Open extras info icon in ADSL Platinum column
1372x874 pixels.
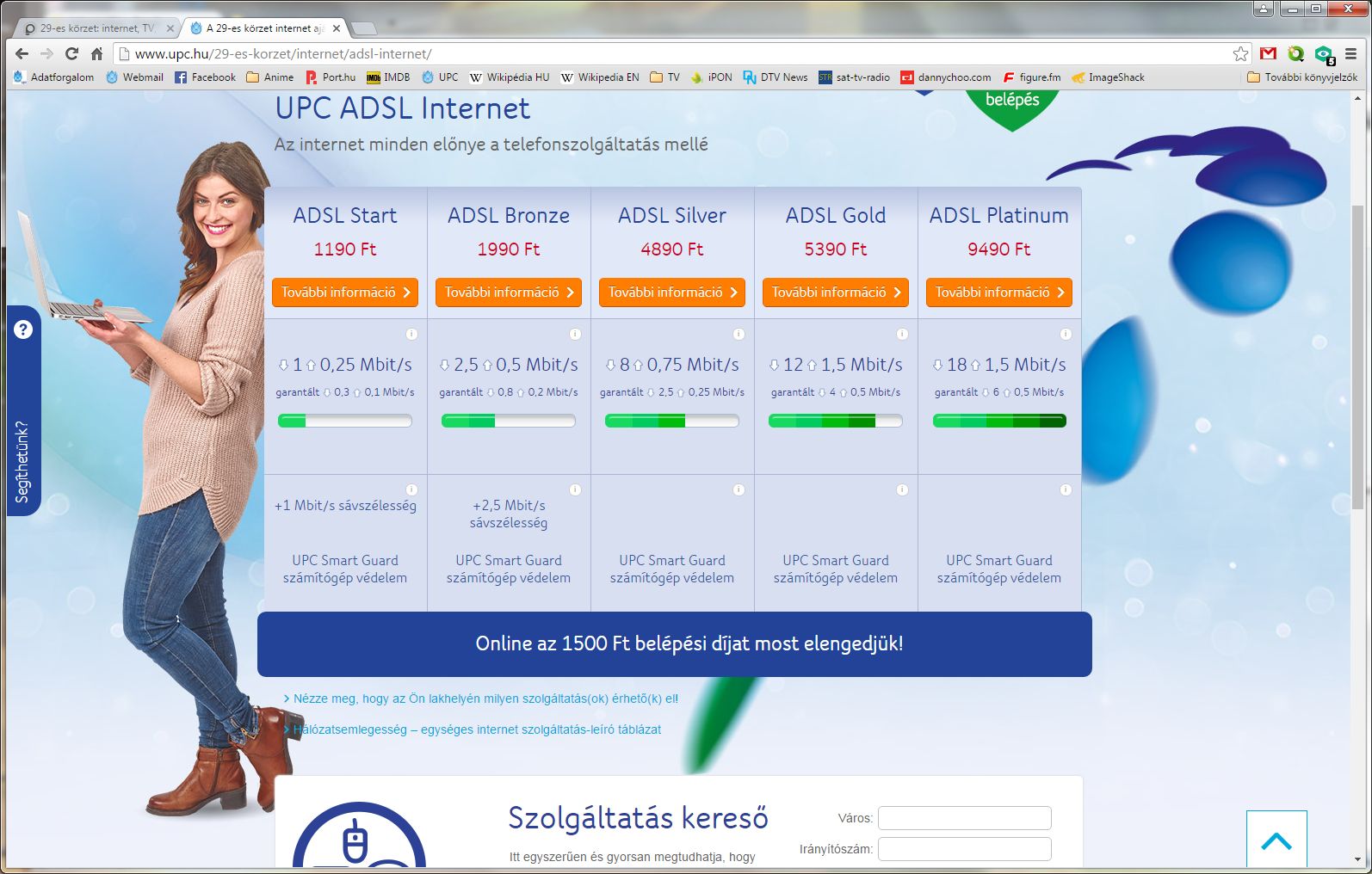pyautogui.click(x=1066, y=489)
